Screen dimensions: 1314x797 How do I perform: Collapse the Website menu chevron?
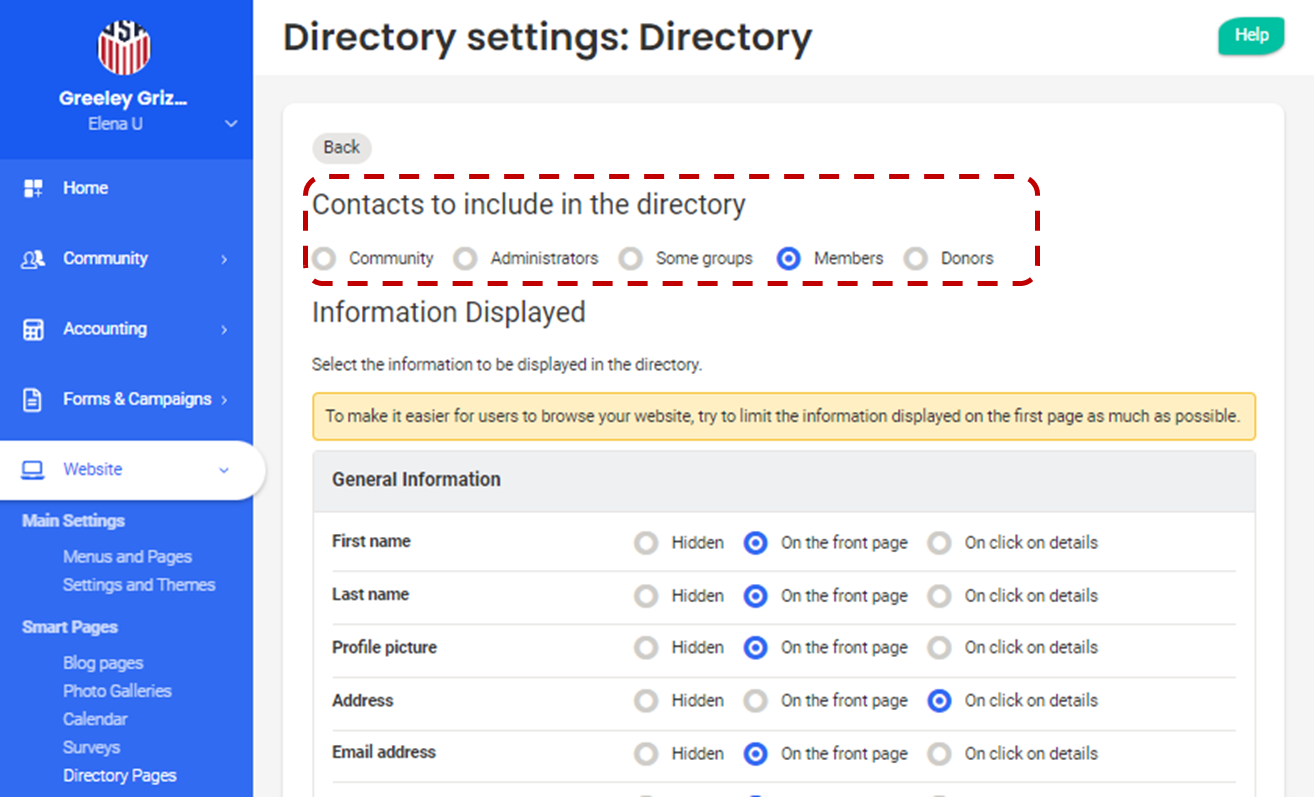point(224,470)
